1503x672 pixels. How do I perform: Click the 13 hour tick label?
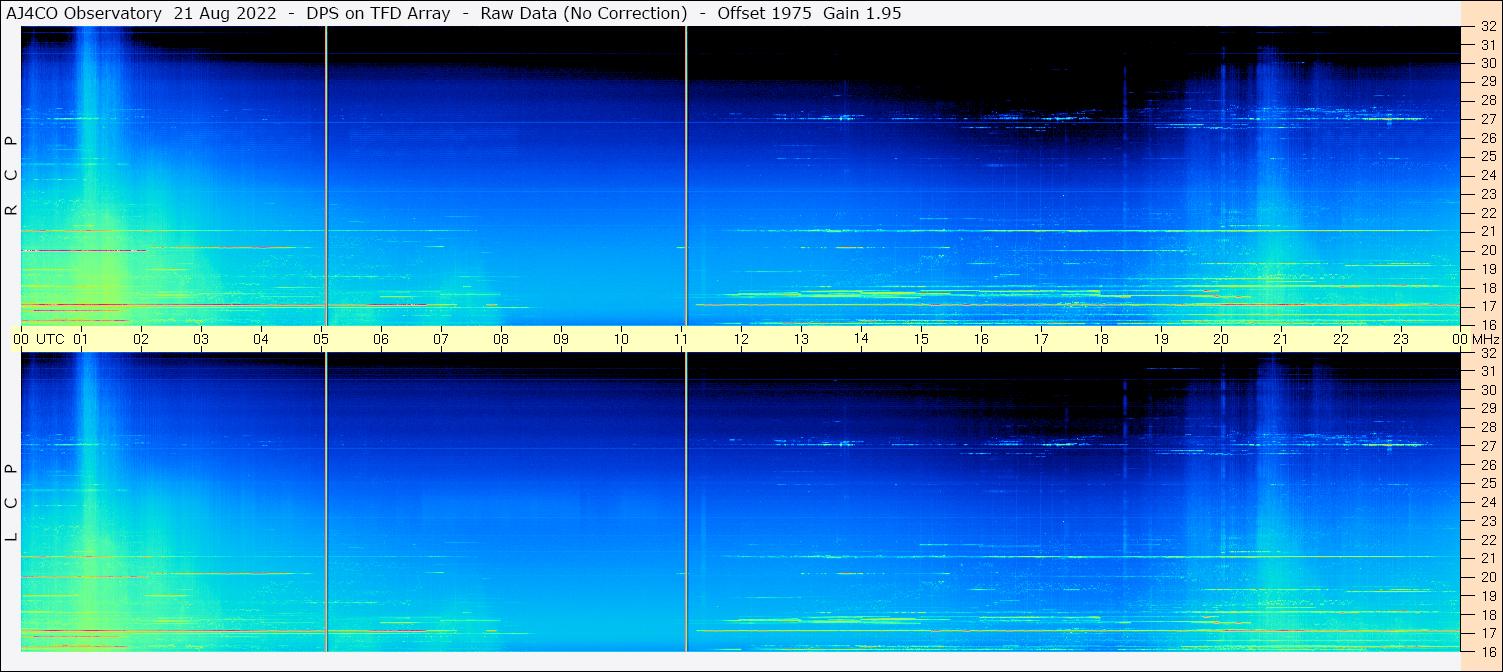tap(801, 339)
